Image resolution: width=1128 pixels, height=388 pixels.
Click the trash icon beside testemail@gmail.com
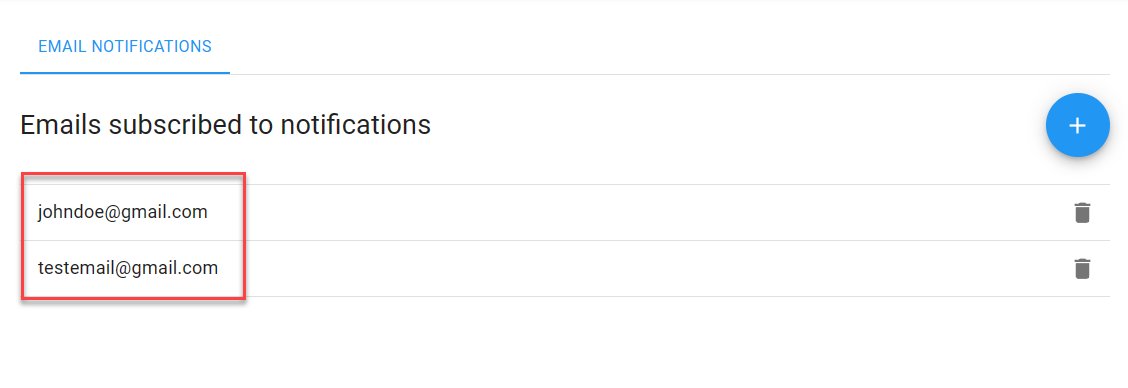tap(1082, 269)
